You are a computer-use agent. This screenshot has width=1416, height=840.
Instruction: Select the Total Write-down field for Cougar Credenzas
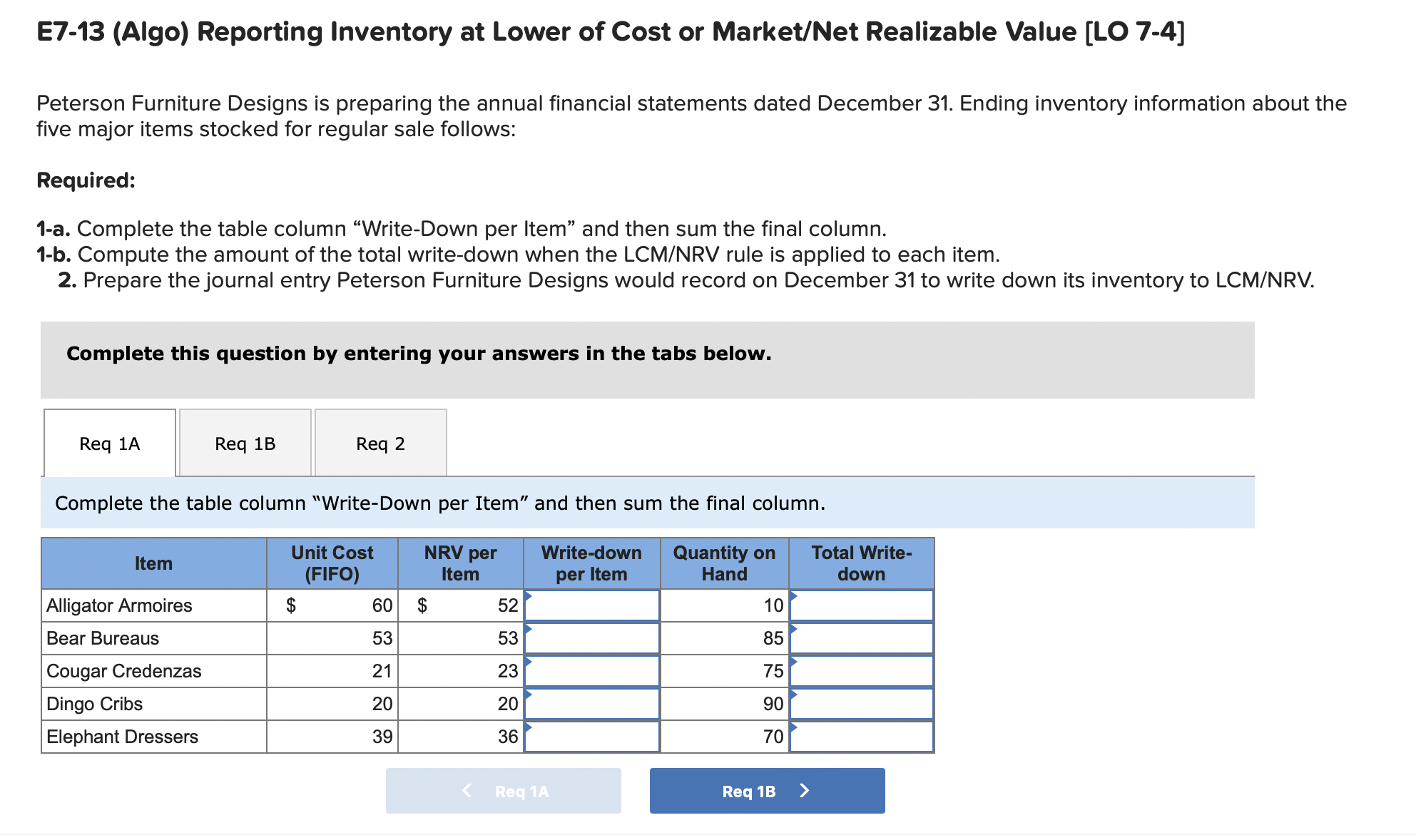click(861, 671)
